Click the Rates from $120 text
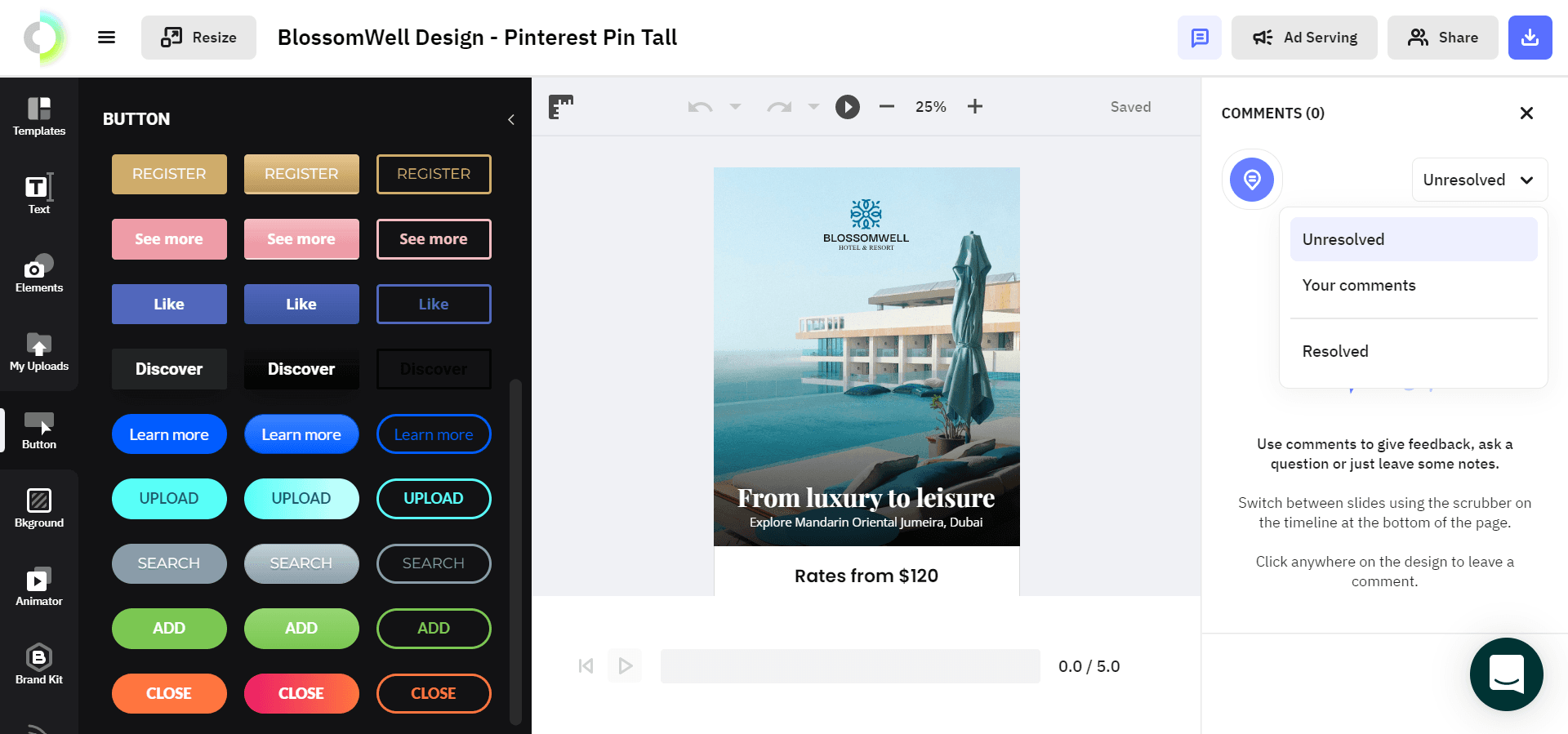Image resolution: width=1568 pixels, height=734 pixels. click(866, 576)
